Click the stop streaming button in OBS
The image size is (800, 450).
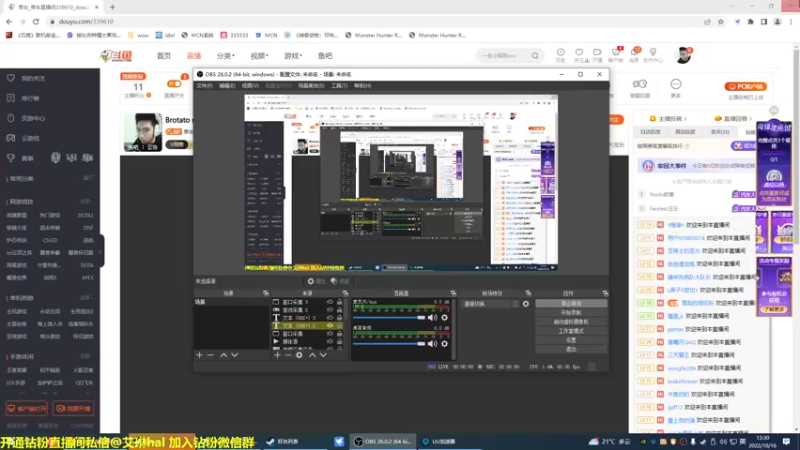tap(571, 303)
